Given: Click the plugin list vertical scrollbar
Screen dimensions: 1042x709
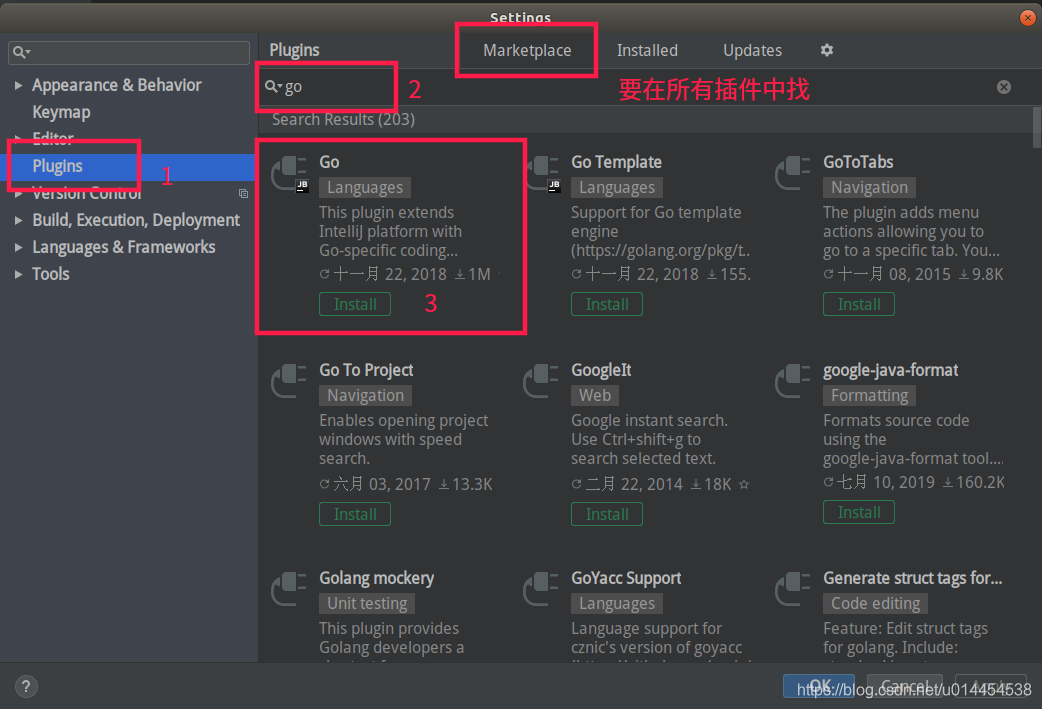Looking at the screenshot, I should tap(1037, 128).
